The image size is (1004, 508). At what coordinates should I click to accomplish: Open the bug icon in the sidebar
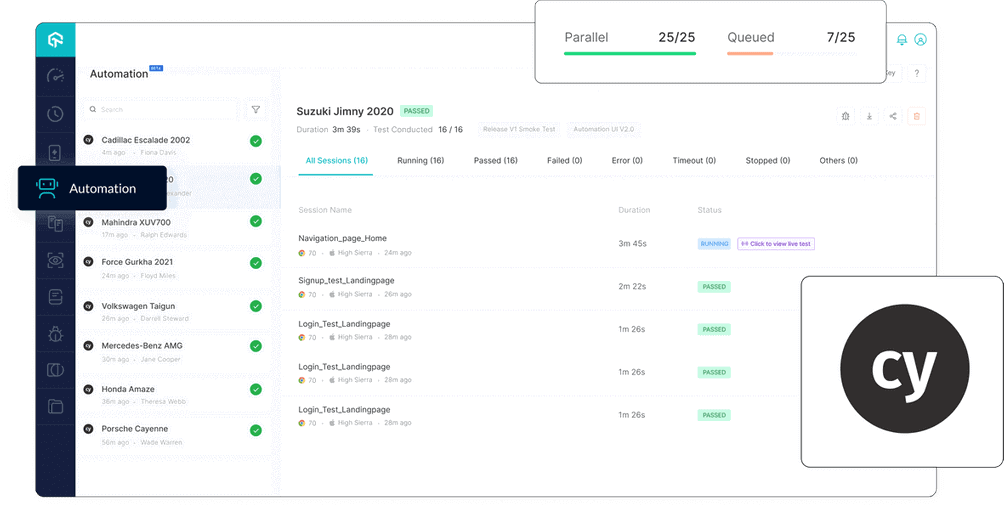coord(56,334)
